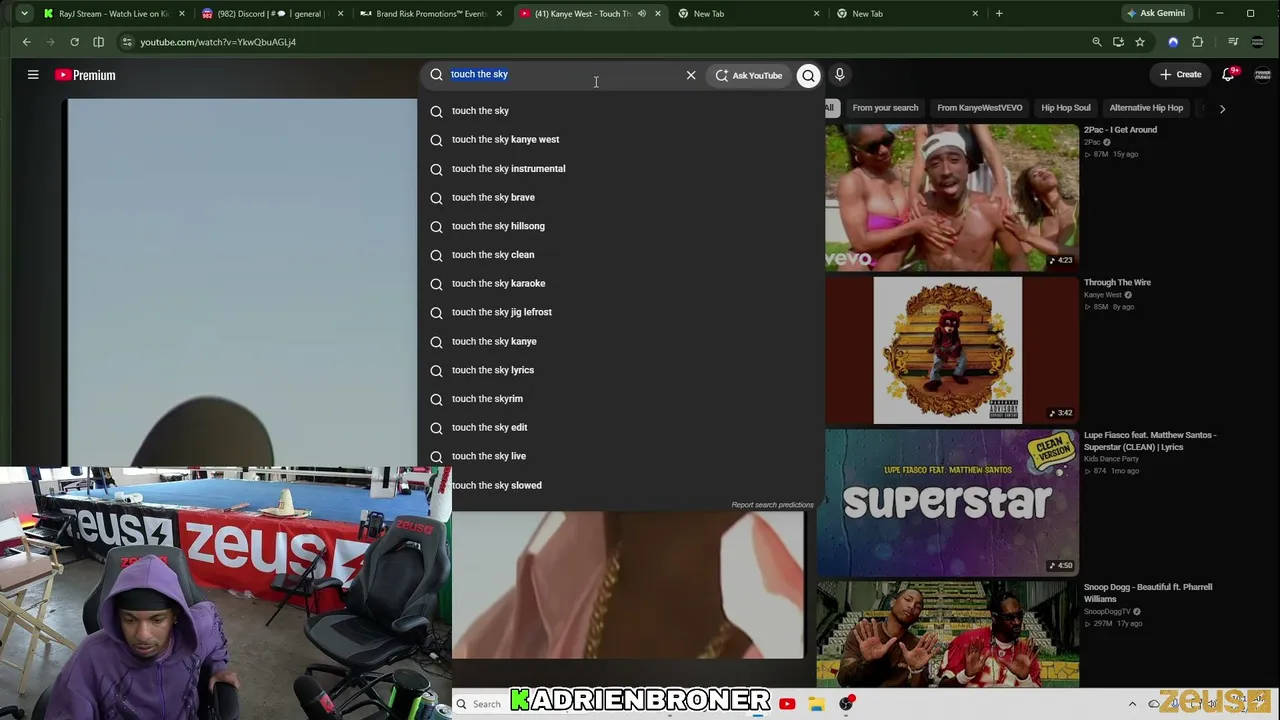This screenshot has width=1280, height=720.
Task: Select suggestion 'touch the sky brave'
Action: (x=493, y=198)
